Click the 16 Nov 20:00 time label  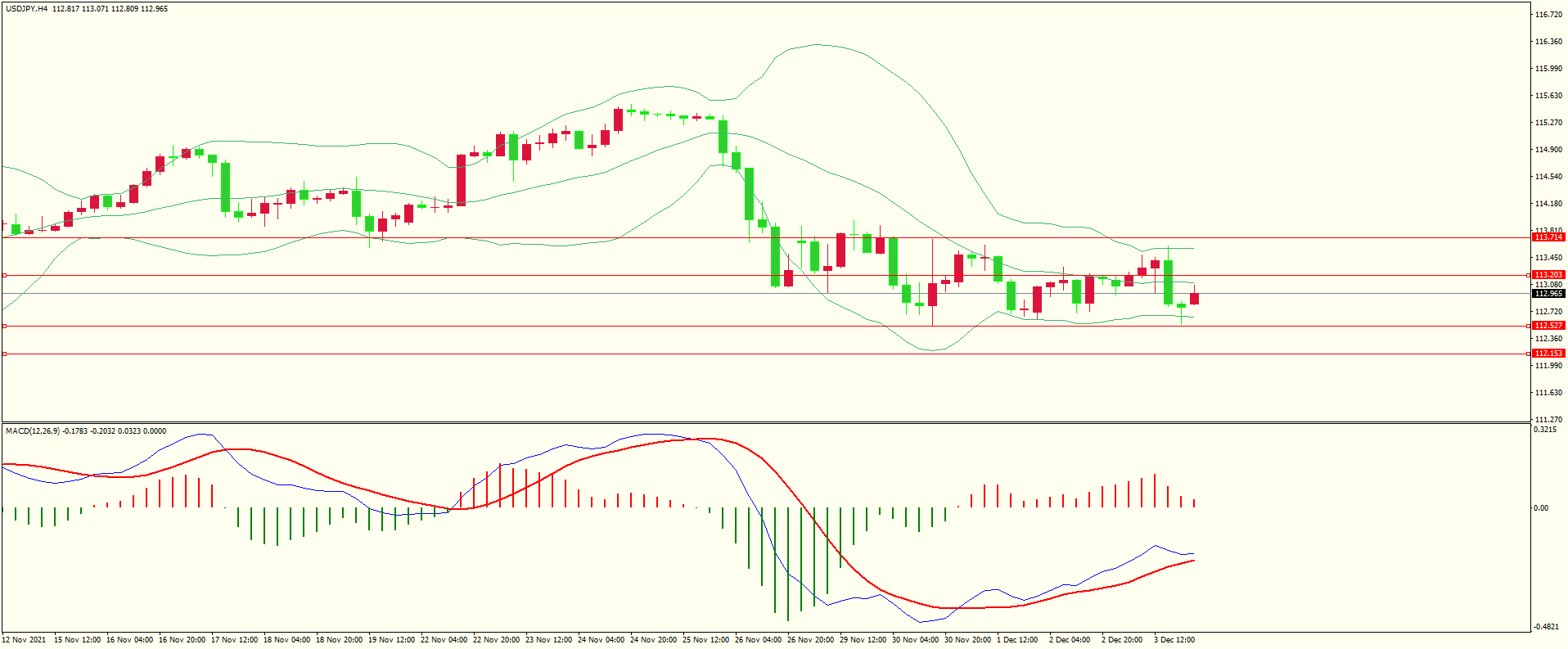(182, 640)
